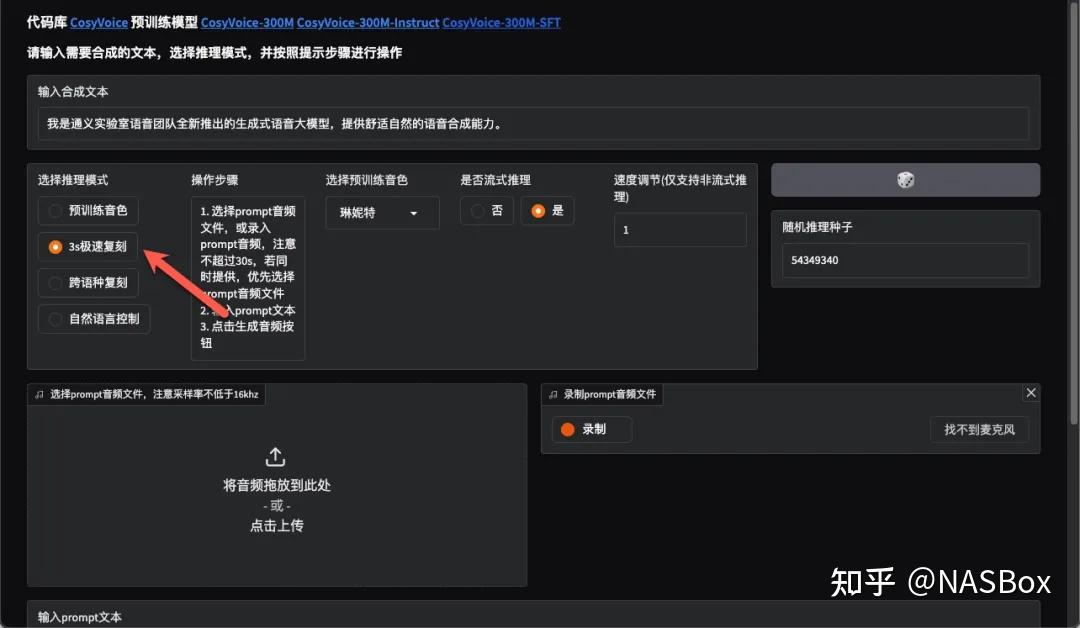The width and height of the screenshot is (1080, 628).
Task: Open the CosyVoice-300M model link
Action: 245,22
